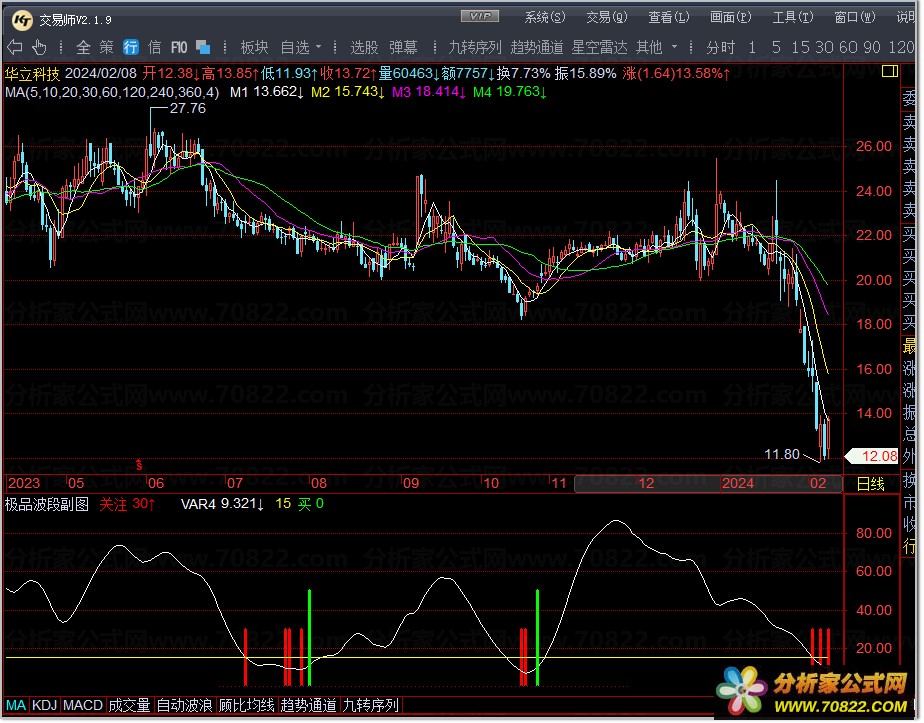
Task: Click the 27.76 high price label
Action: 187,108
